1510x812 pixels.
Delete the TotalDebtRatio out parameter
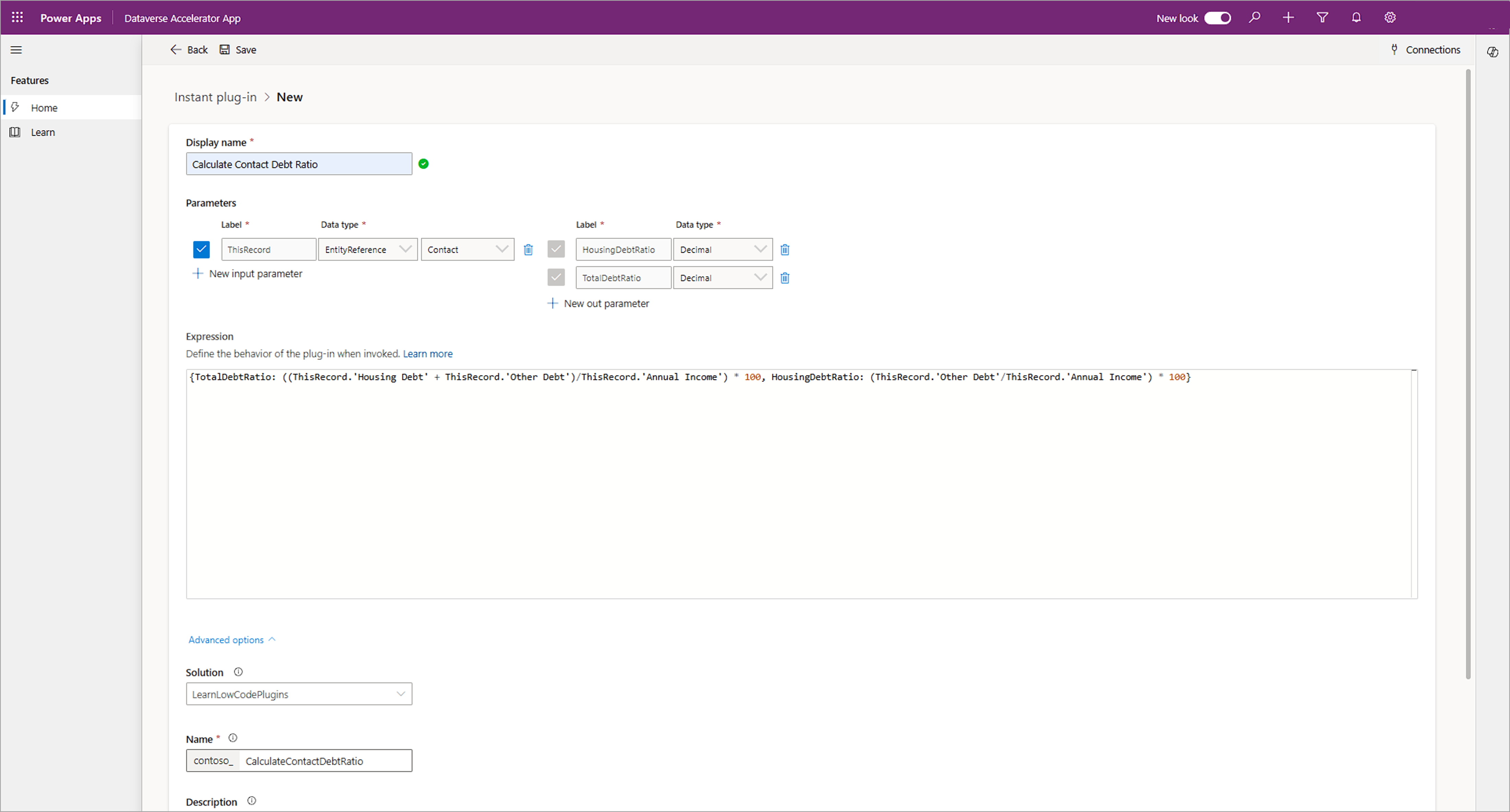(x=784, y=278)
